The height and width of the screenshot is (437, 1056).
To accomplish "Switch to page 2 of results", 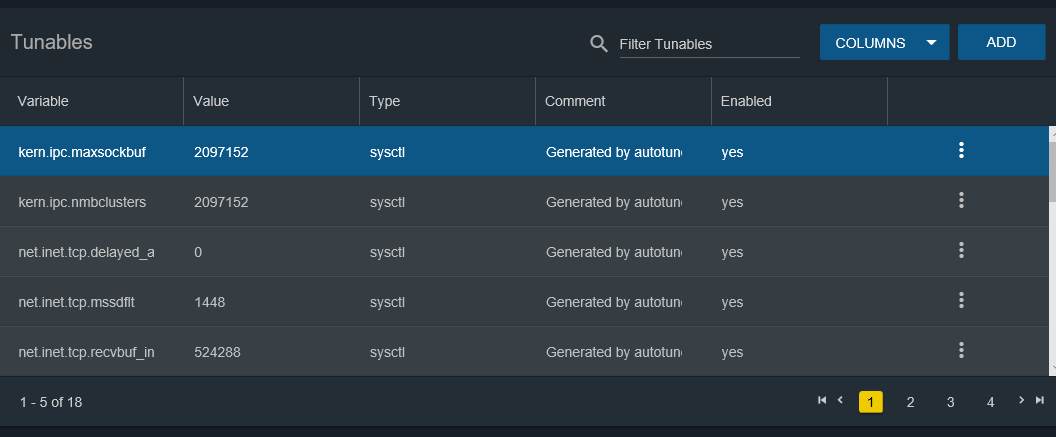I will coord(910,402).
